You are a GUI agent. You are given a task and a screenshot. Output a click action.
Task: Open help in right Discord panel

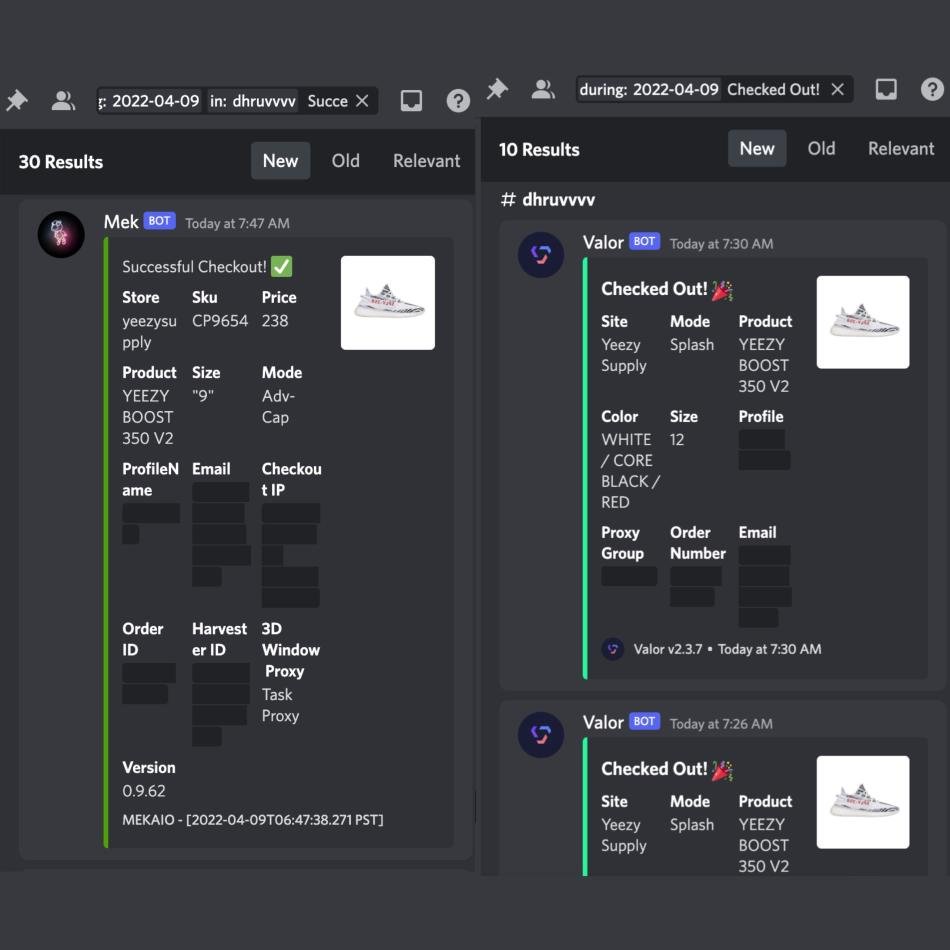click(x=932, y=90)
